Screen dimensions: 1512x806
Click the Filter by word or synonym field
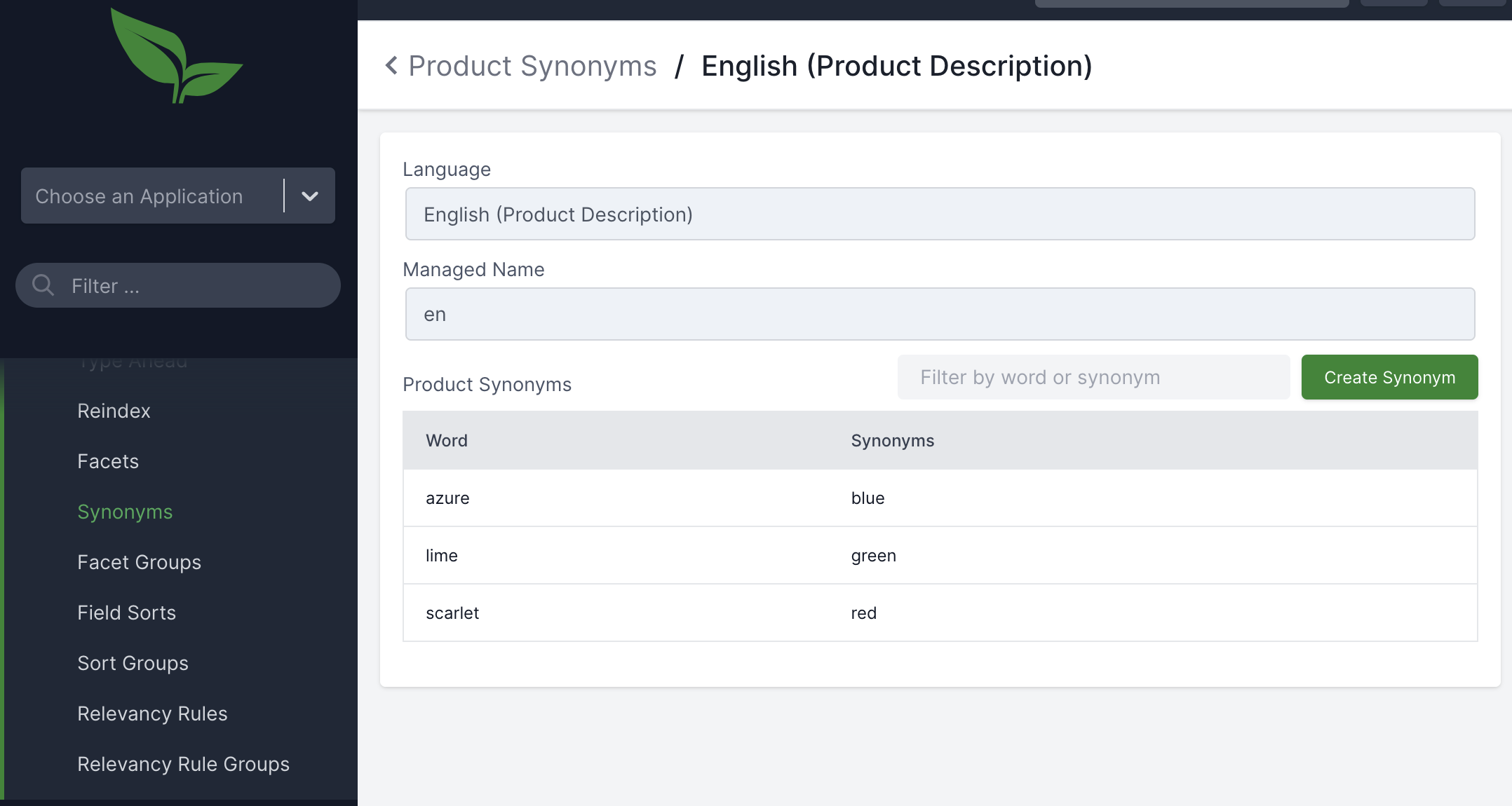[x=1093, y=377]
